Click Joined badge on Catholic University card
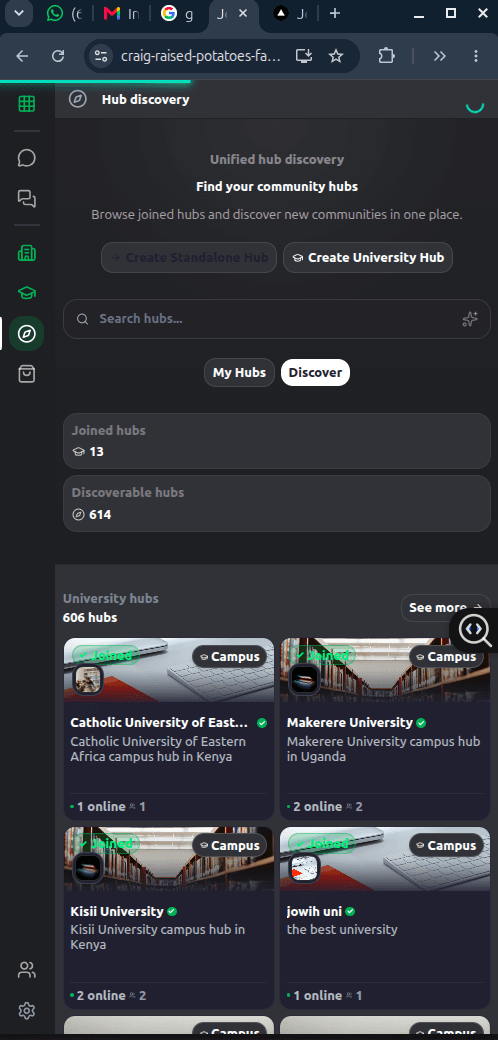 coord(106,655)
